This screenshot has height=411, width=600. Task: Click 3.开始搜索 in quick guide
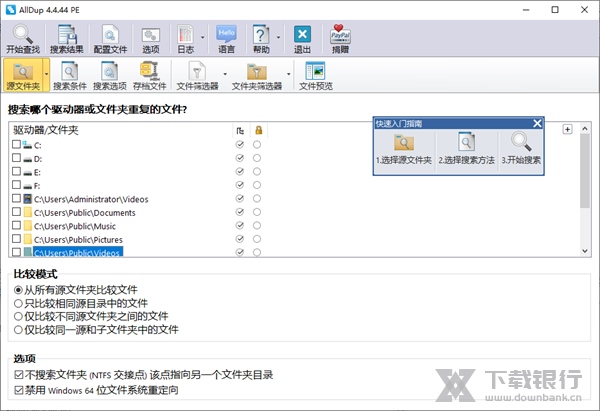click(x=521, y=149)
